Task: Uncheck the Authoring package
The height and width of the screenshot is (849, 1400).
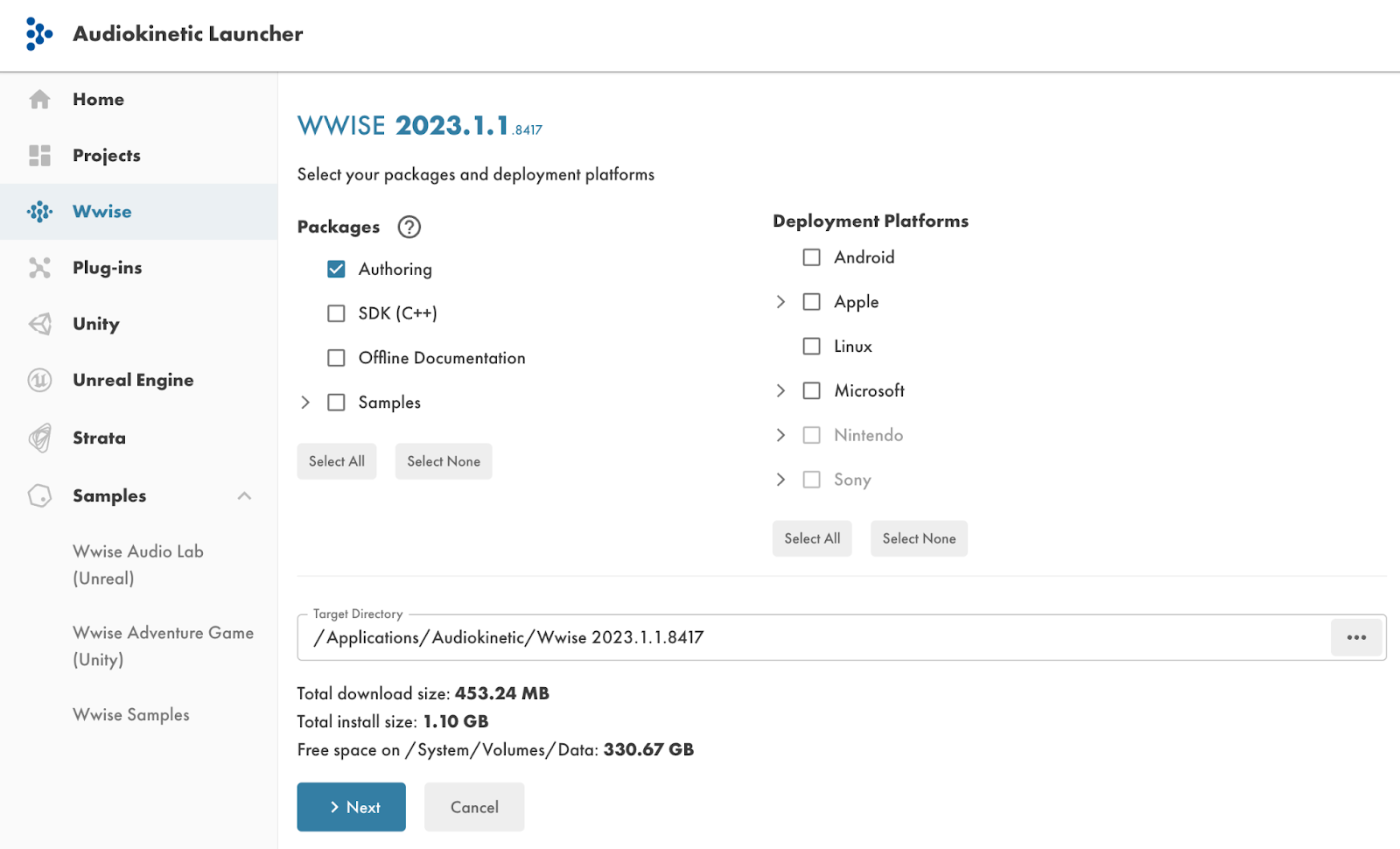Action: [336, 269]
